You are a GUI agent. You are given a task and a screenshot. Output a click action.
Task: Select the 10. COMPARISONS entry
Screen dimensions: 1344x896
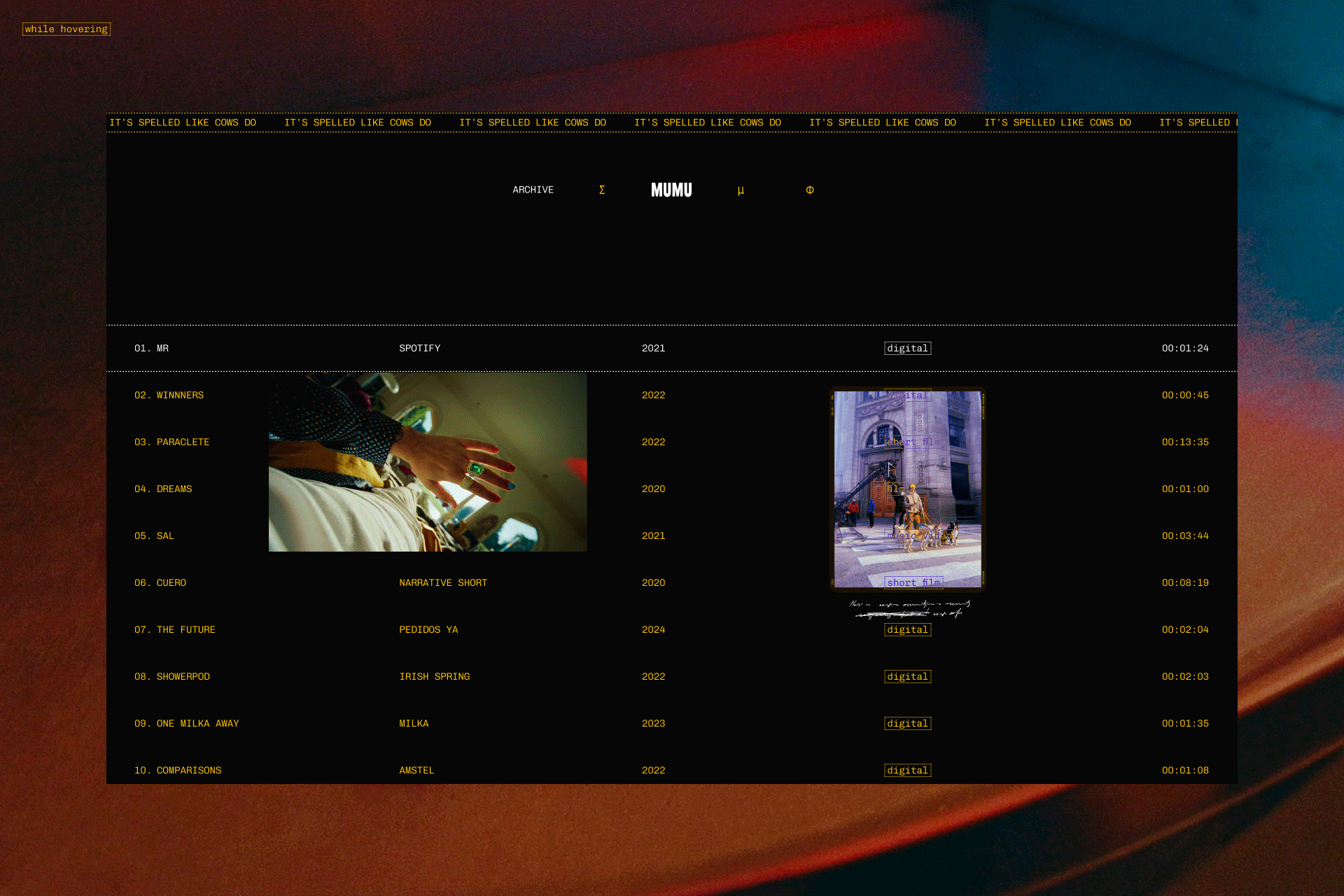[x=178, y=771]
